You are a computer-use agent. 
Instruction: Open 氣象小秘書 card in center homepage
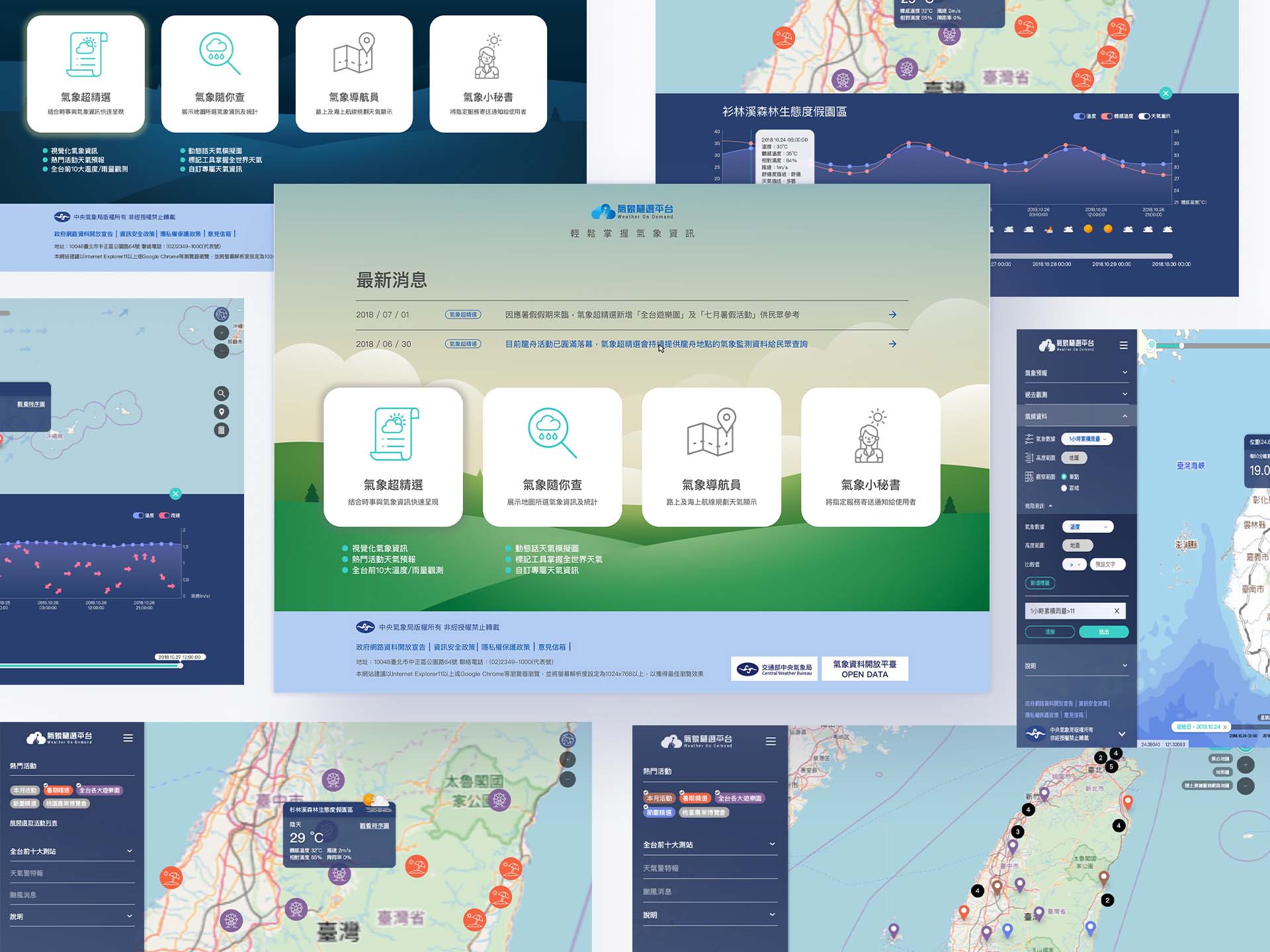[x=870, y=457]
